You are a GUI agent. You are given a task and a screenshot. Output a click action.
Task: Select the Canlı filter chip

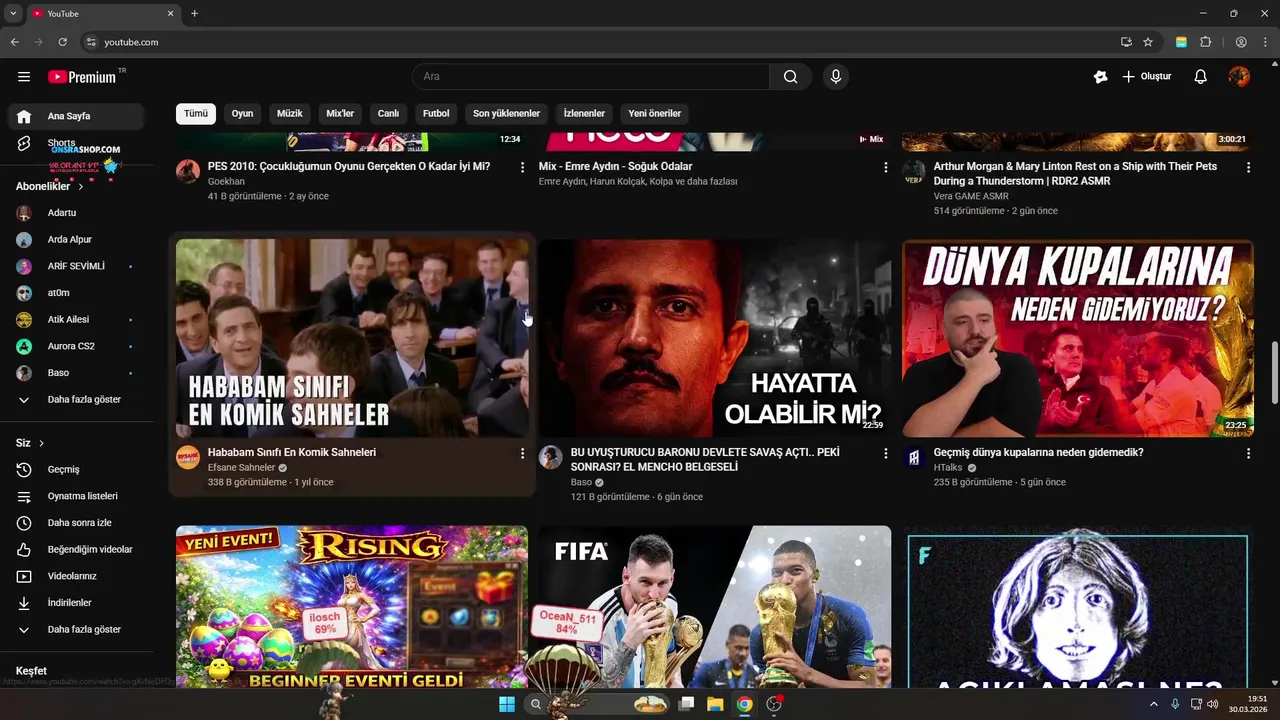(388, 113)
